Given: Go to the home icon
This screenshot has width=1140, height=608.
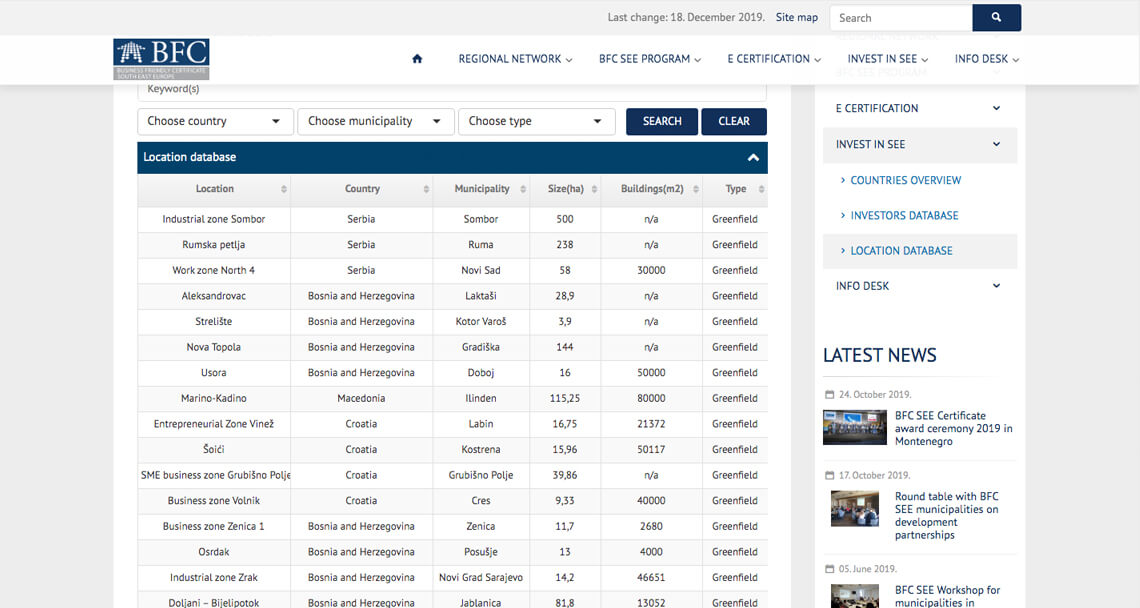Looking at the screenshot, I should [x=417, y=59].
